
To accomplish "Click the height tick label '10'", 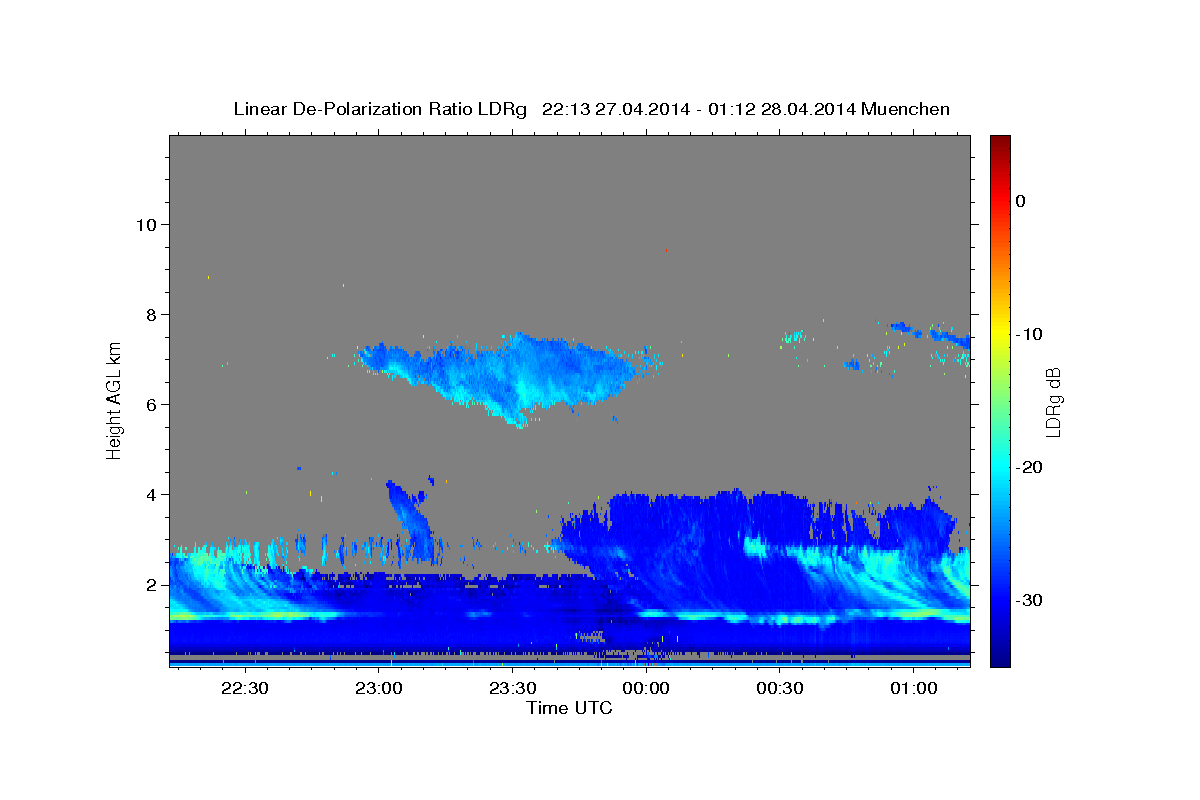I will coord(145,224).
